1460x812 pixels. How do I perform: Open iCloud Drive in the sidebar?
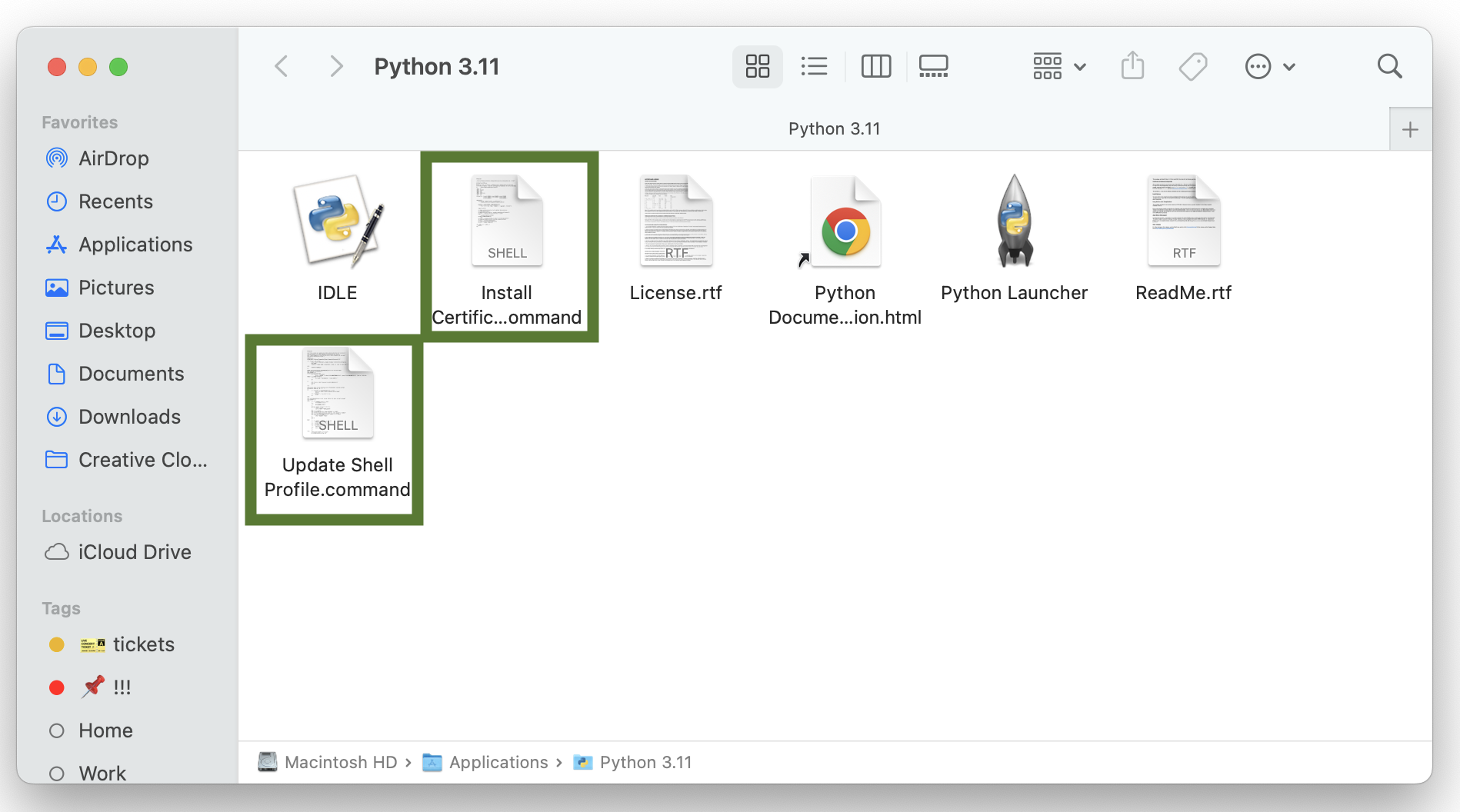[134, 552]
